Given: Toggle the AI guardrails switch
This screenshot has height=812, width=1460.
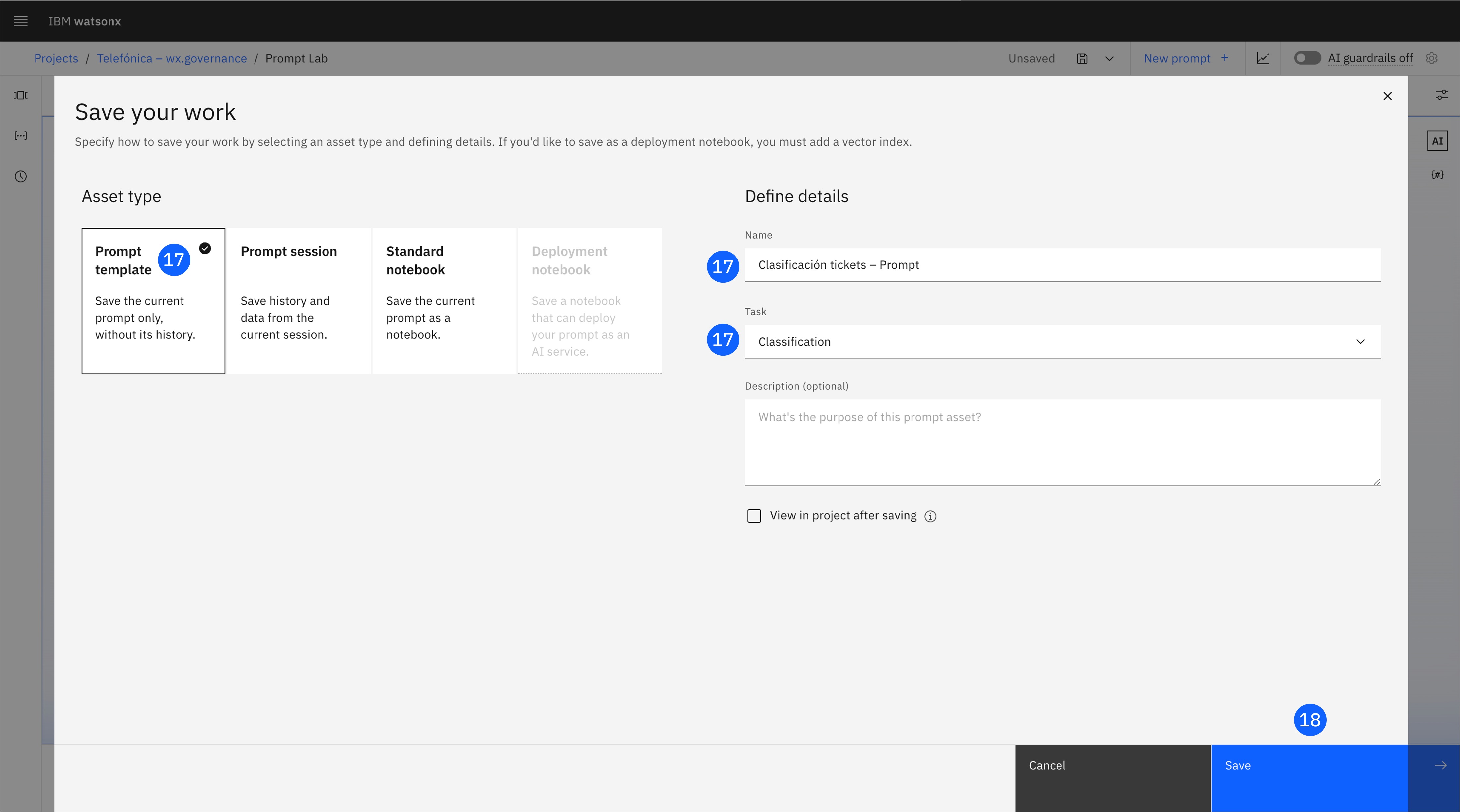Looking at the screenshot, I should coord(1307,58).
